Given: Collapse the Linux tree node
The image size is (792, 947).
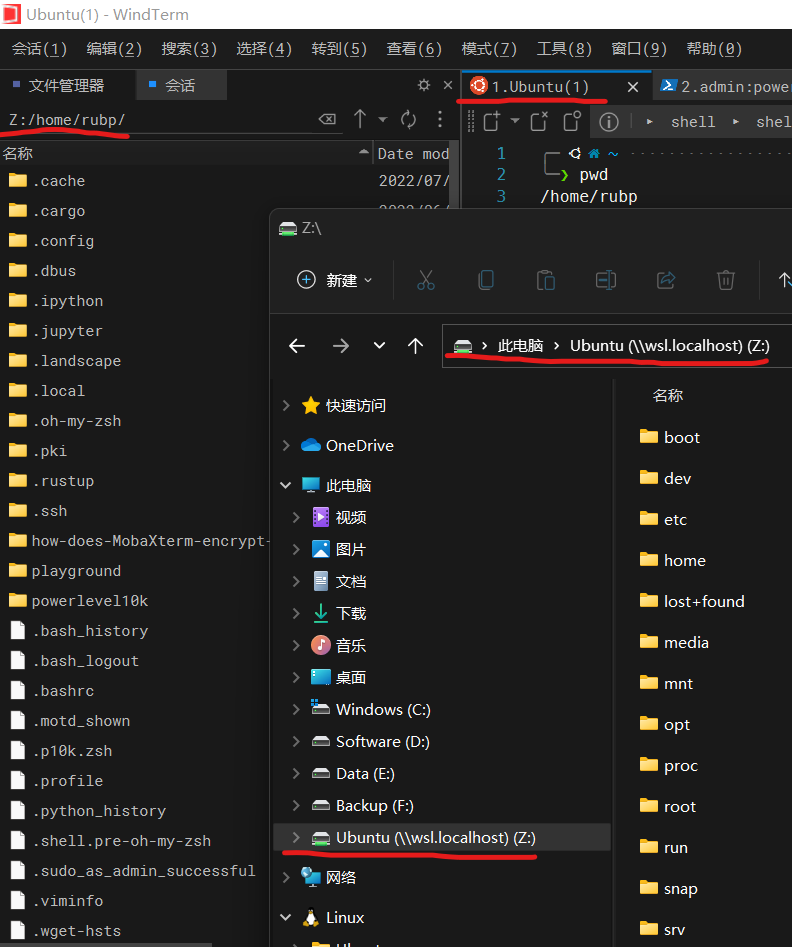Looking at the screenshot, I should click(286, 917).
